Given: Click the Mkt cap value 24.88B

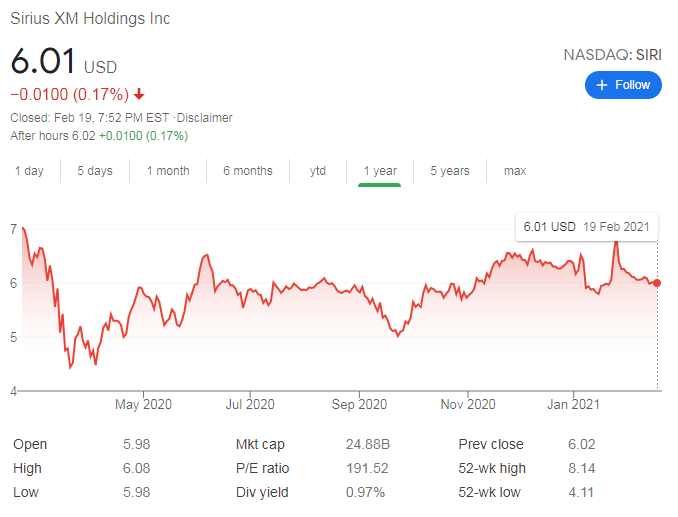Looking at the screenshot, I should (x=368, y=444).
